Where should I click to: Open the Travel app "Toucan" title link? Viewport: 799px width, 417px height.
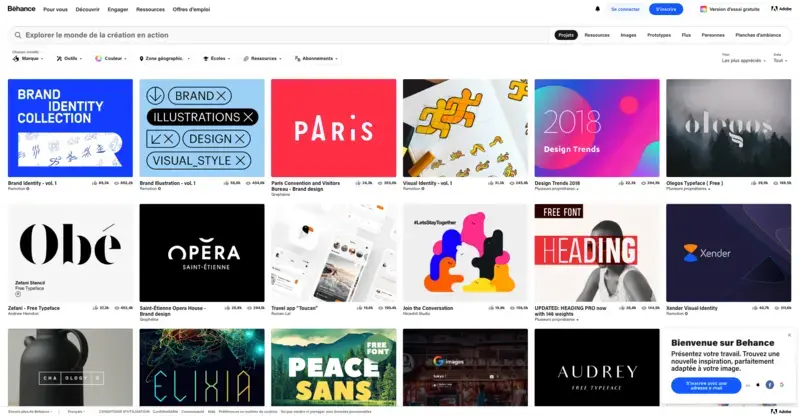[295, 308]
